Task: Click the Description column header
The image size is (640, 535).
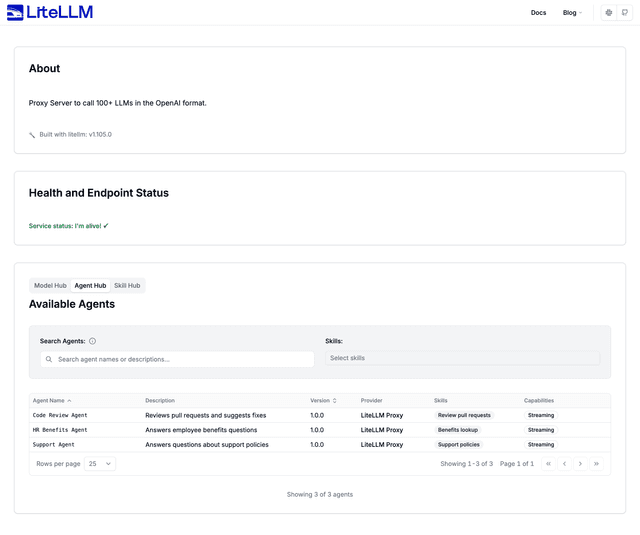Action: coord(160,400)
